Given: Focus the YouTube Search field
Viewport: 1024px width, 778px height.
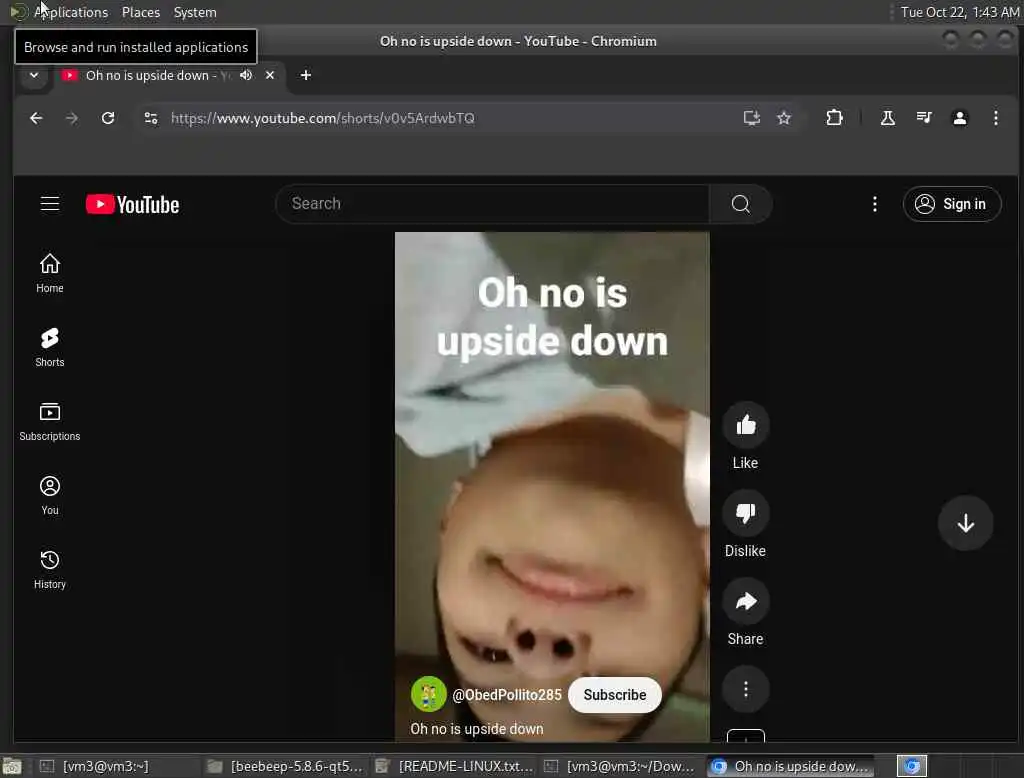Looking at the screenshot, I should tap(492, 204).
